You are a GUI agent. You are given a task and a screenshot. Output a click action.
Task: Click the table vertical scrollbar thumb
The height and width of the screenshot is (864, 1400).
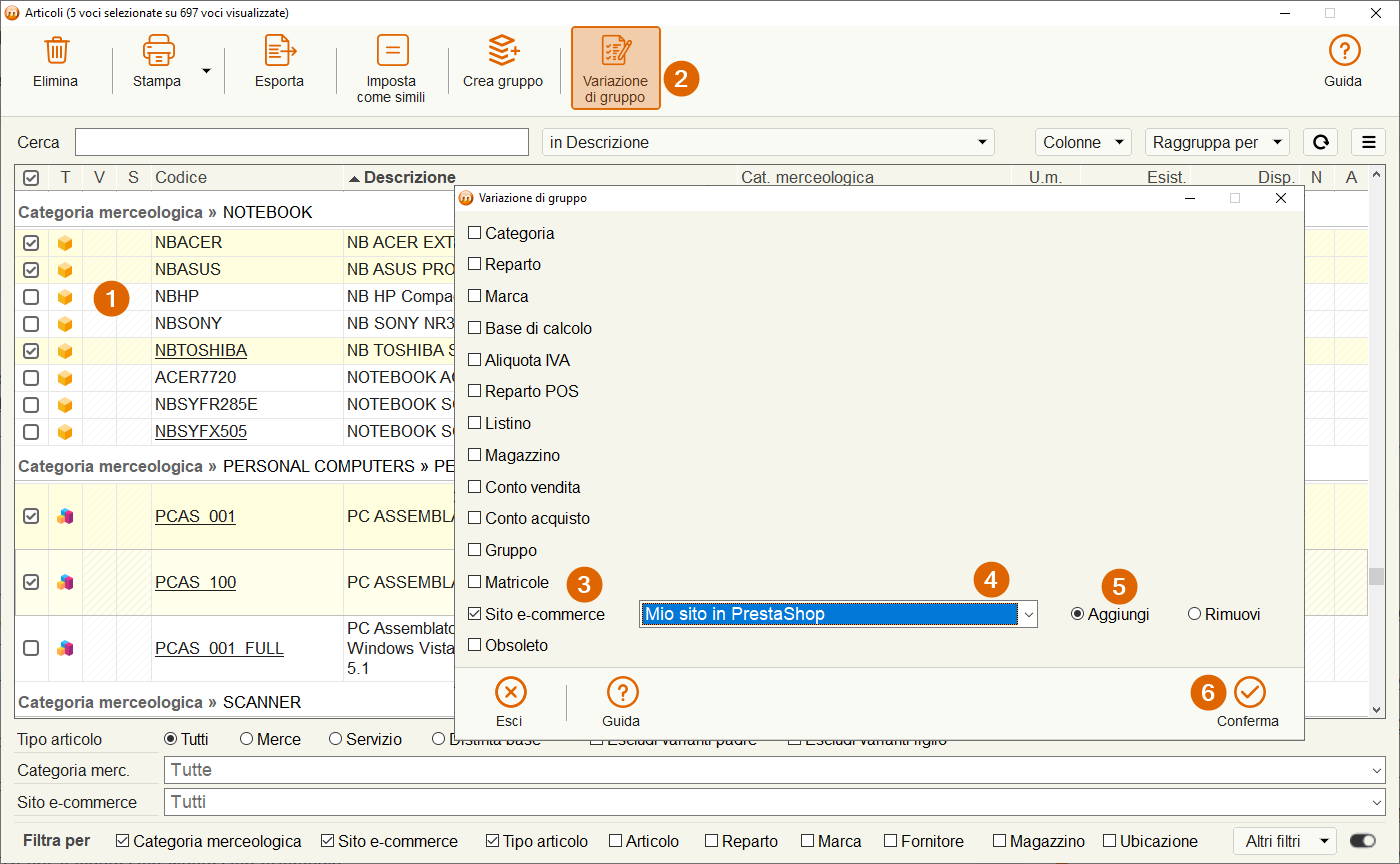click(x=1377, y=576)
